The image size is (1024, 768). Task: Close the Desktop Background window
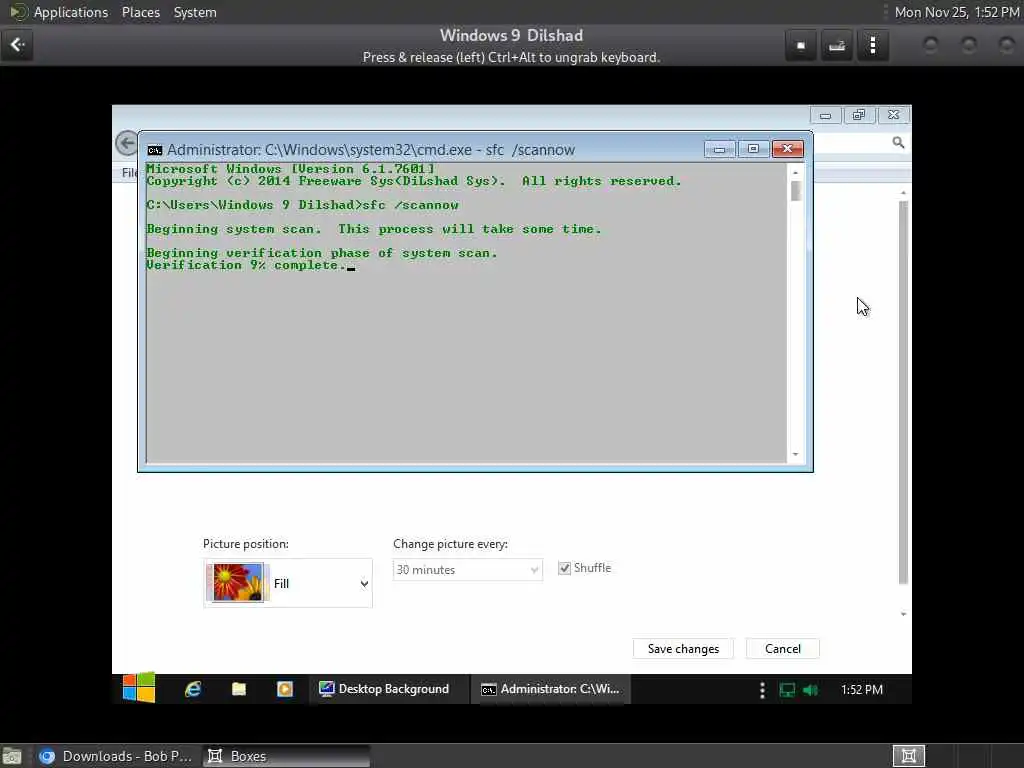point(893,115)
